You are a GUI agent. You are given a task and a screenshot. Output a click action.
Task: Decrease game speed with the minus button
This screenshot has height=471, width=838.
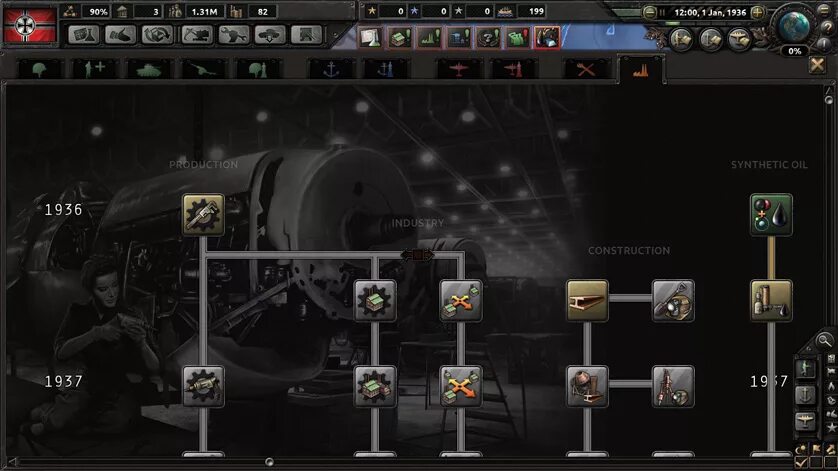click(649, 12)
